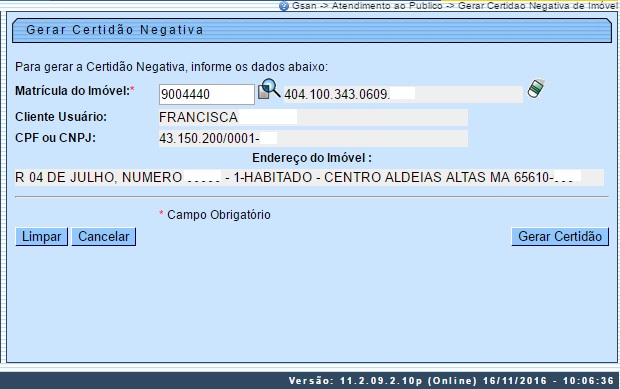Click the Cancelar button

pos(104,236)
